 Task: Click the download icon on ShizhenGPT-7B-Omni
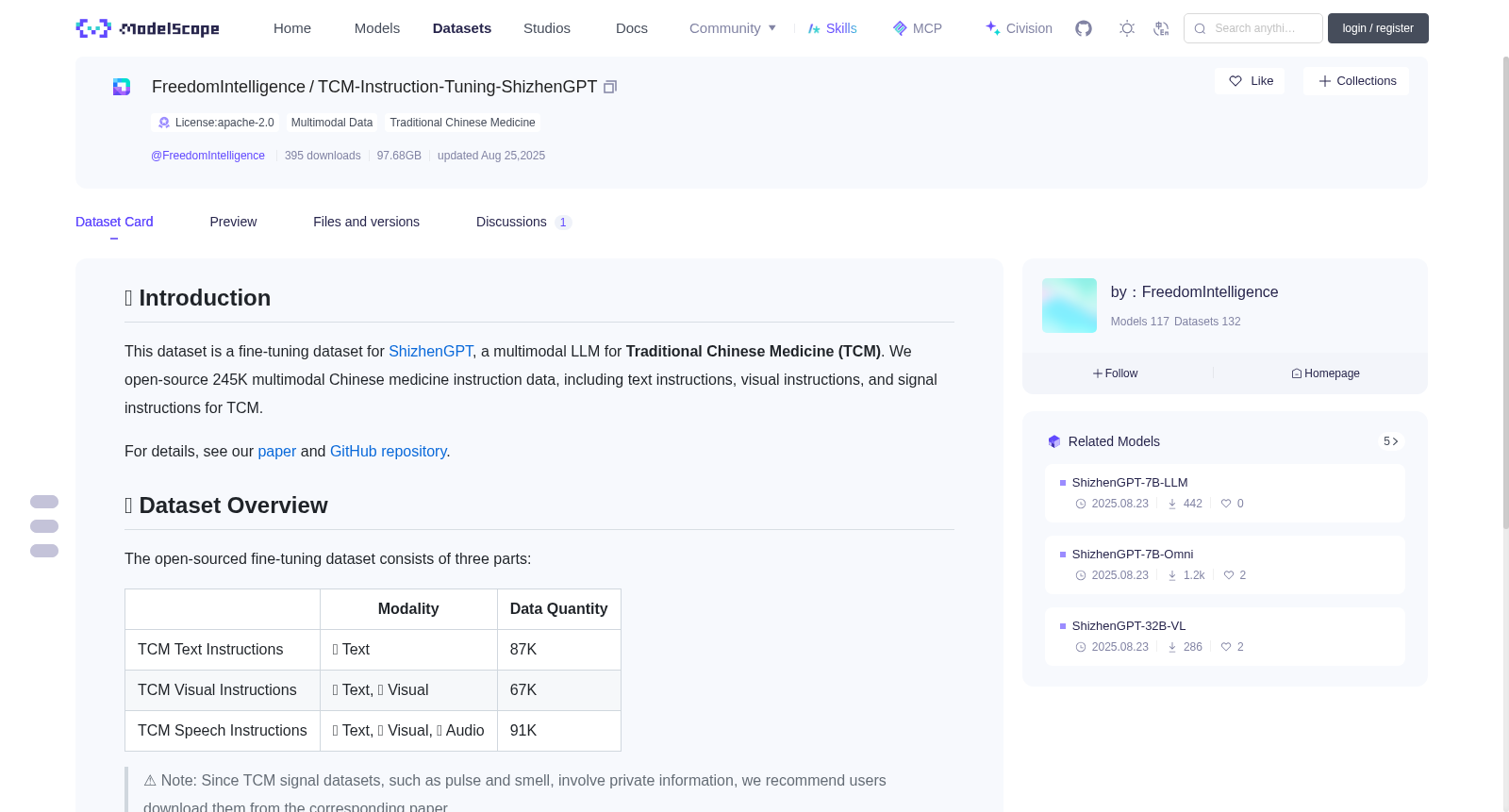[x=1172, y=575]
